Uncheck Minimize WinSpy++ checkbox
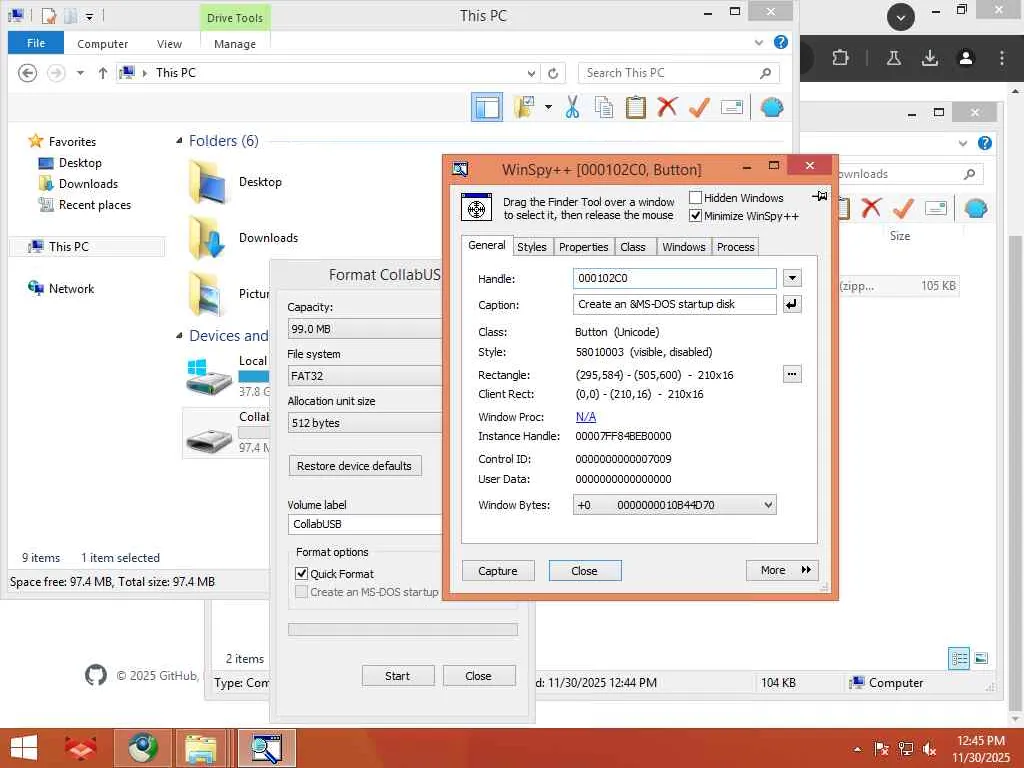 tap(696, 216)
